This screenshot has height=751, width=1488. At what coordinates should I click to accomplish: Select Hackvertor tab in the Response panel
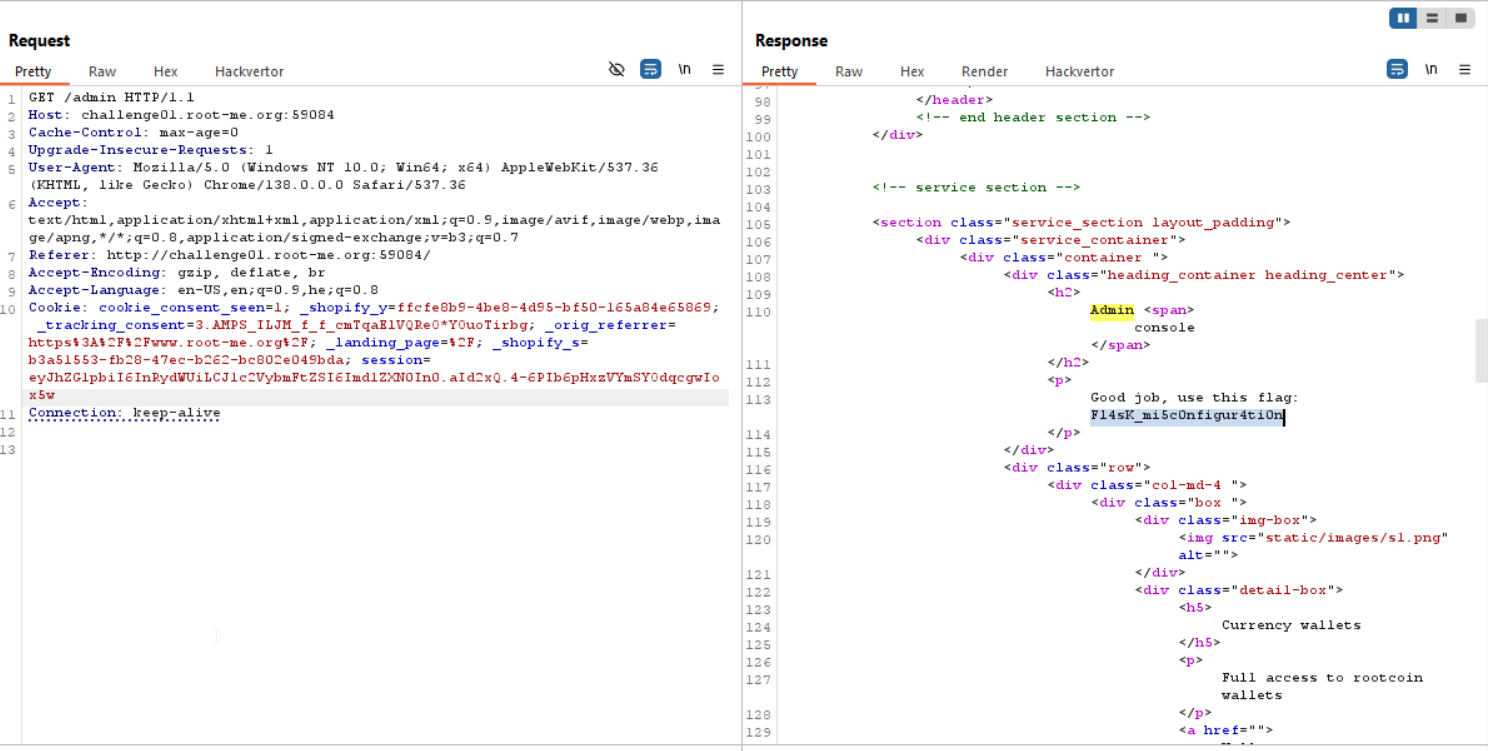[1079, 71]
